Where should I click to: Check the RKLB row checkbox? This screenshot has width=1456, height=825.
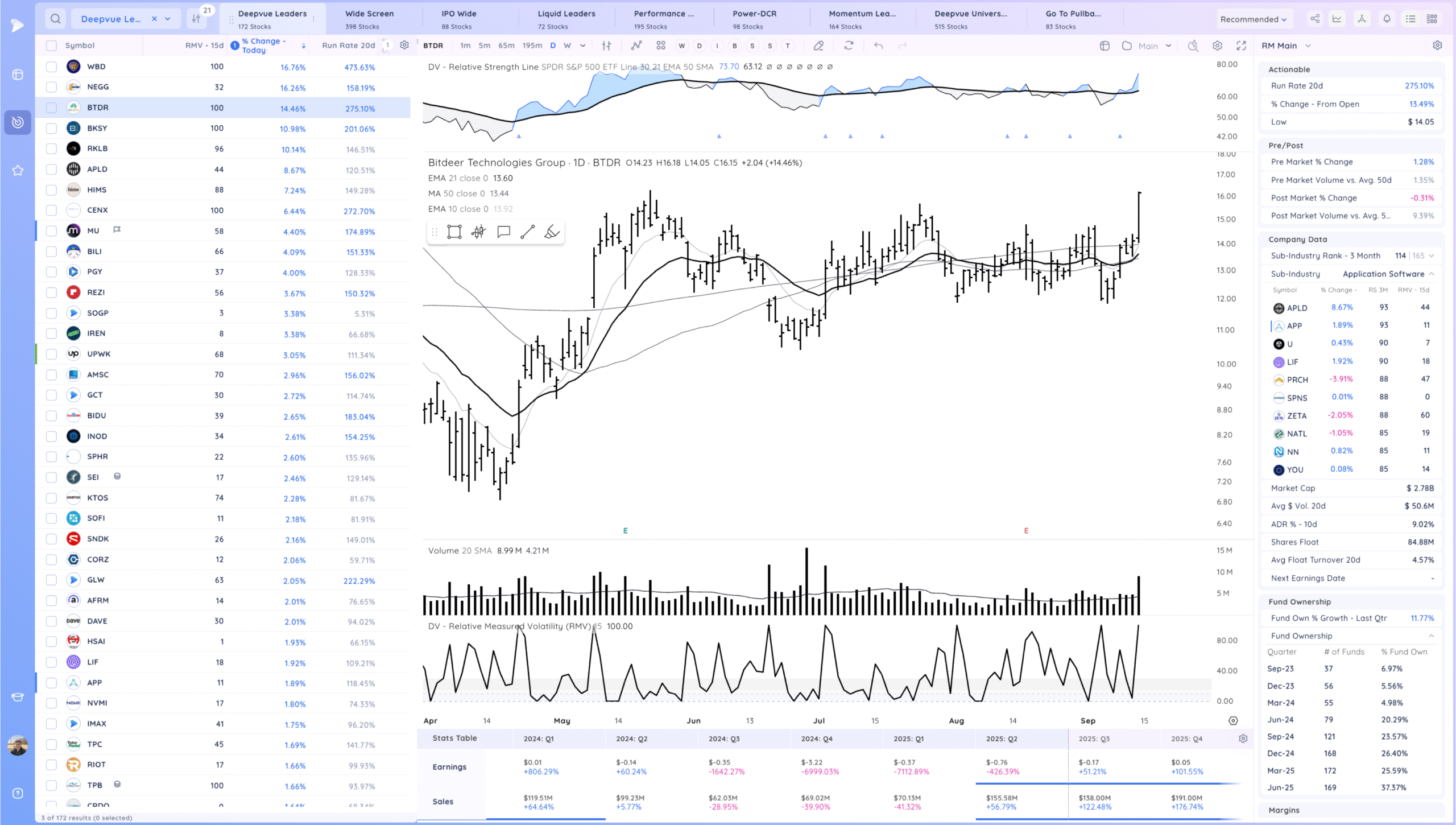(51, 148)
